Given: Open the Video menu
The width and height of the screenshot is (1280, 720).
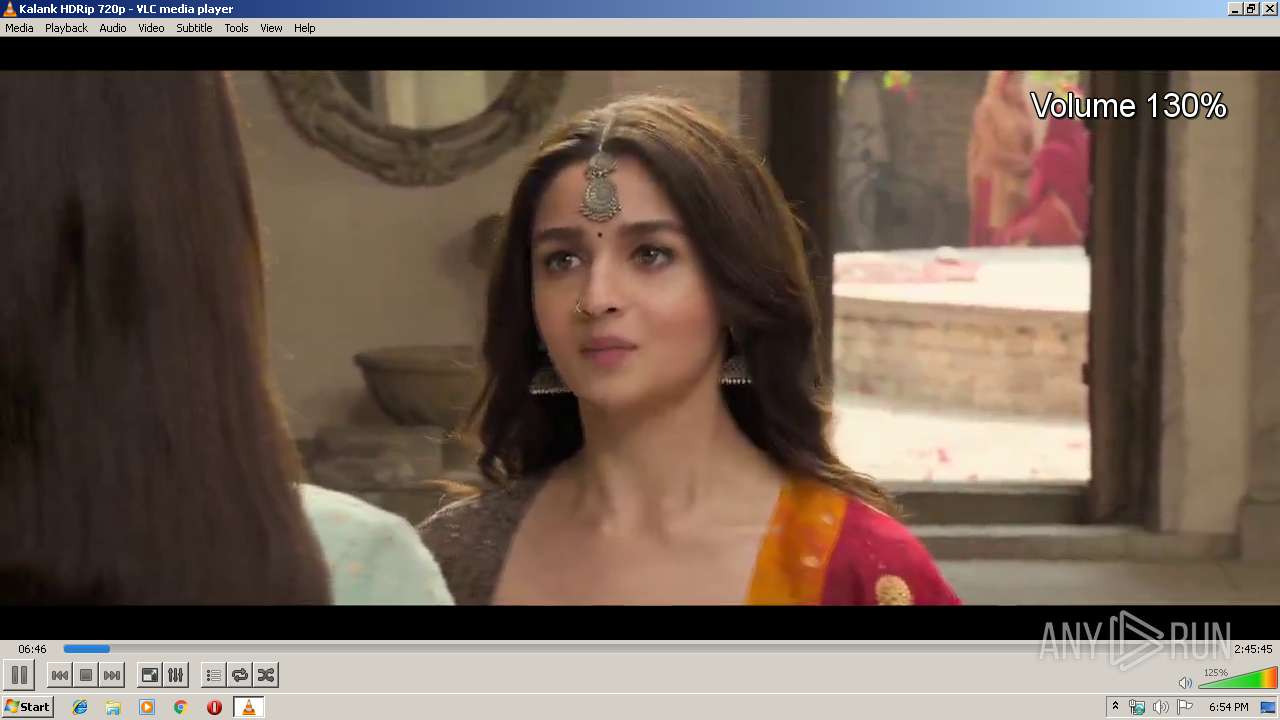Looking at the screenshot, I should (151, 28).
